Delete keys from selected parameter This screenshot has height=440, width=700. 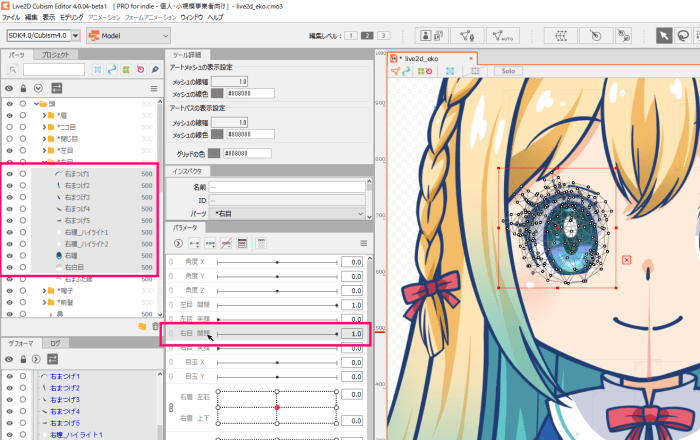pyautogui.click(x=226, y=243)
